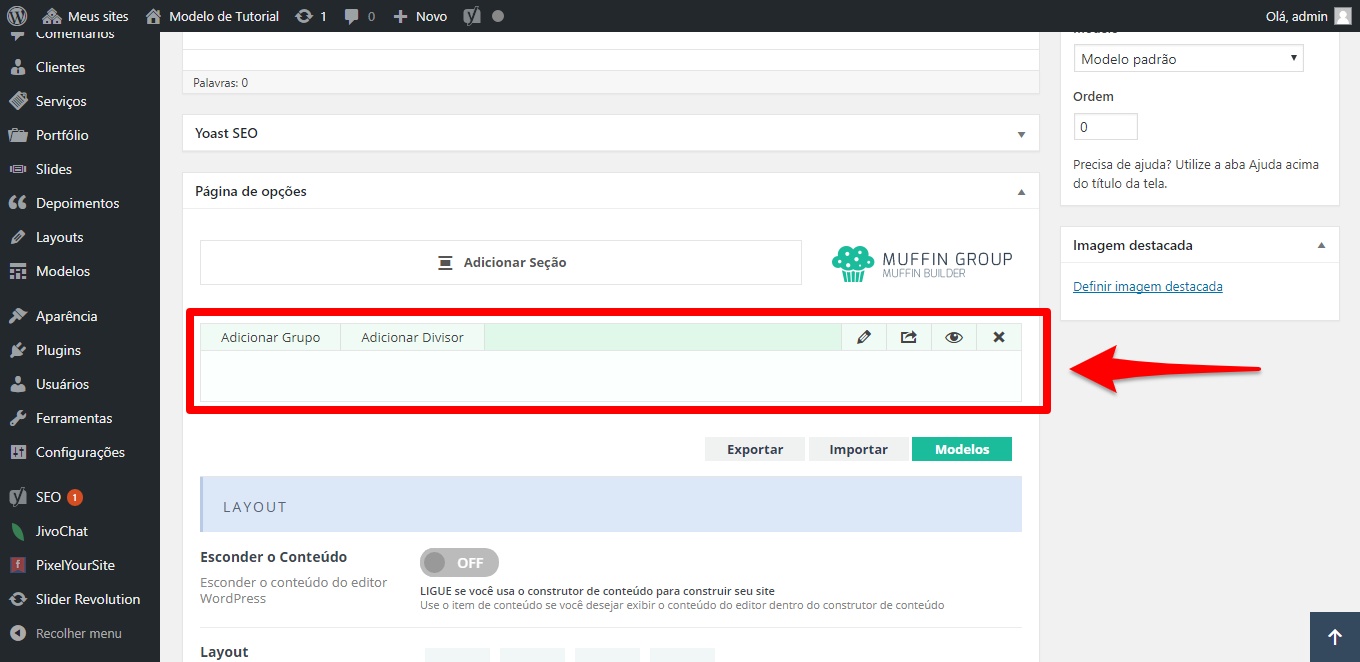Click the Adicionar Seção button
This screenshot has height=662, width=1360.
(x=501, y=262)
